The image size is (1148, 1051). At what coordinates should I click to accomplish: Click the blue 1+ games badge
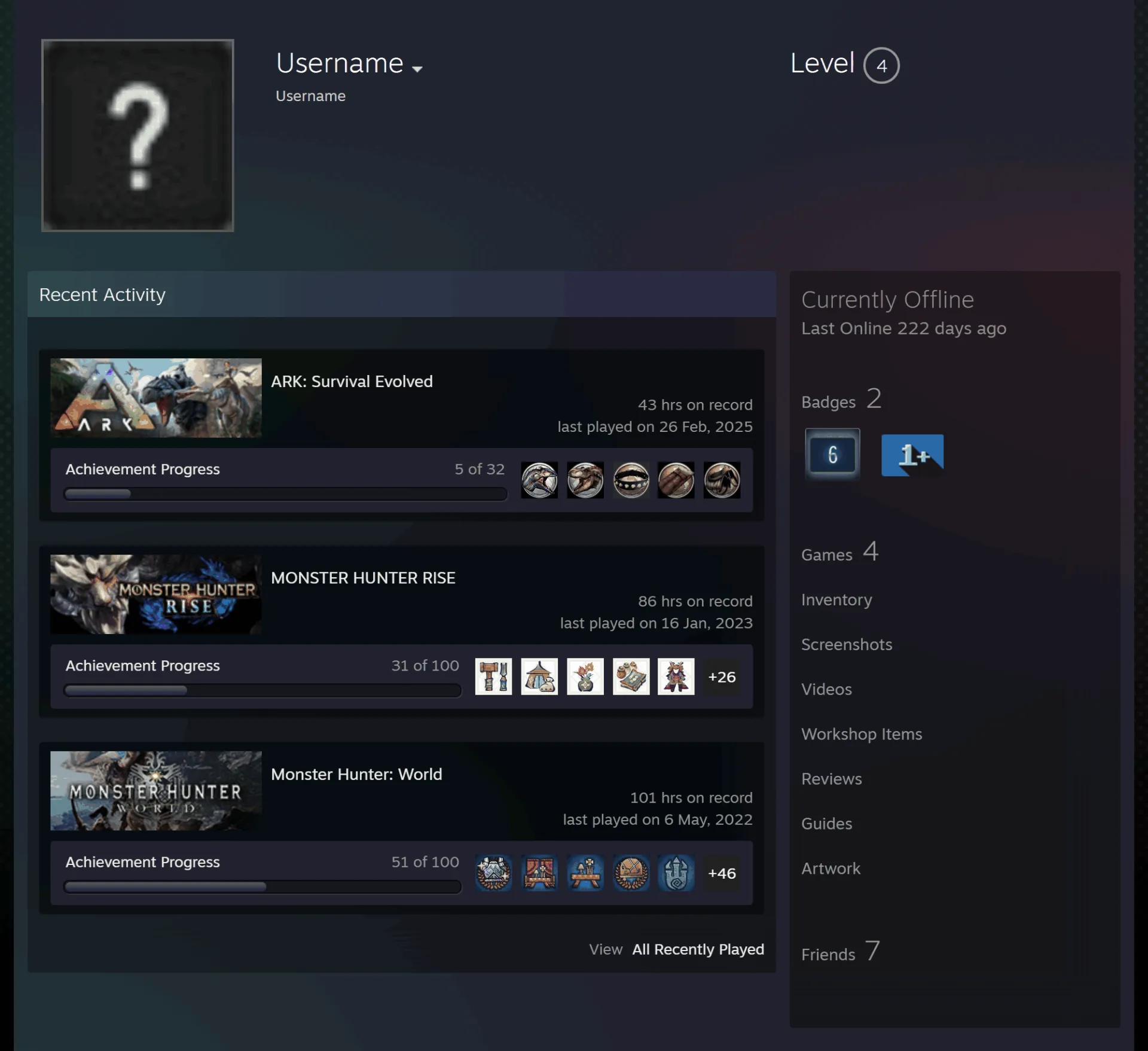tap(912, 455)
